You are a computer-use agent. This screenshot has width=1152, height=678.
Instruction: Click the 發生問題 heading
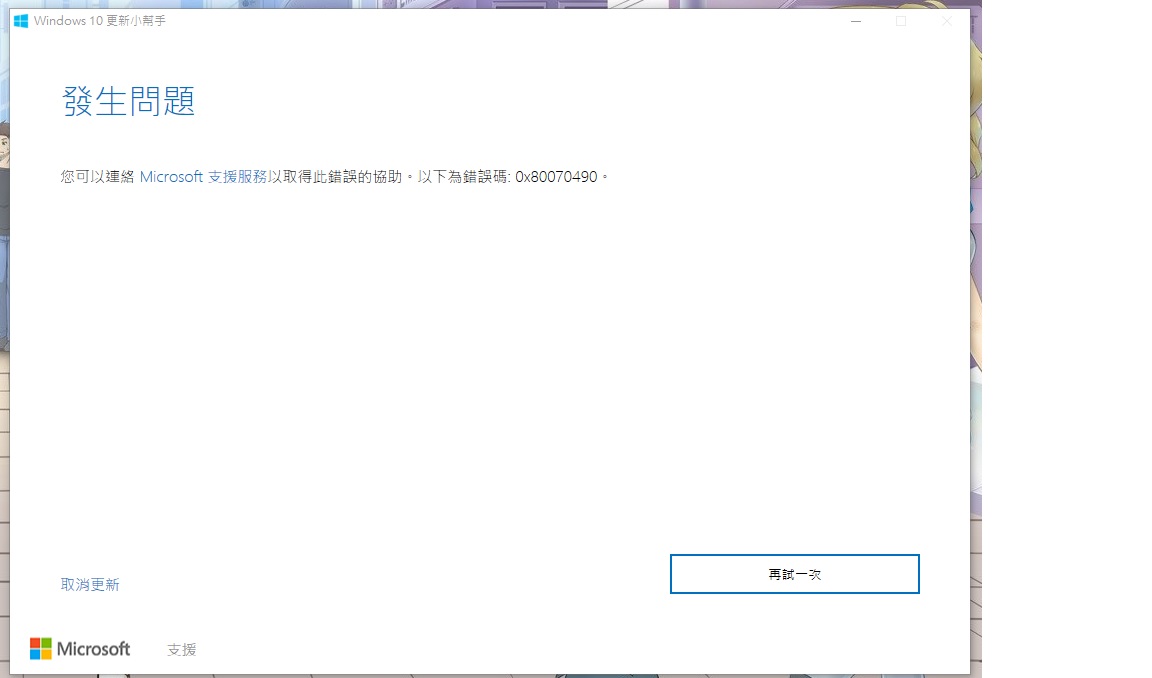point(129,102)
